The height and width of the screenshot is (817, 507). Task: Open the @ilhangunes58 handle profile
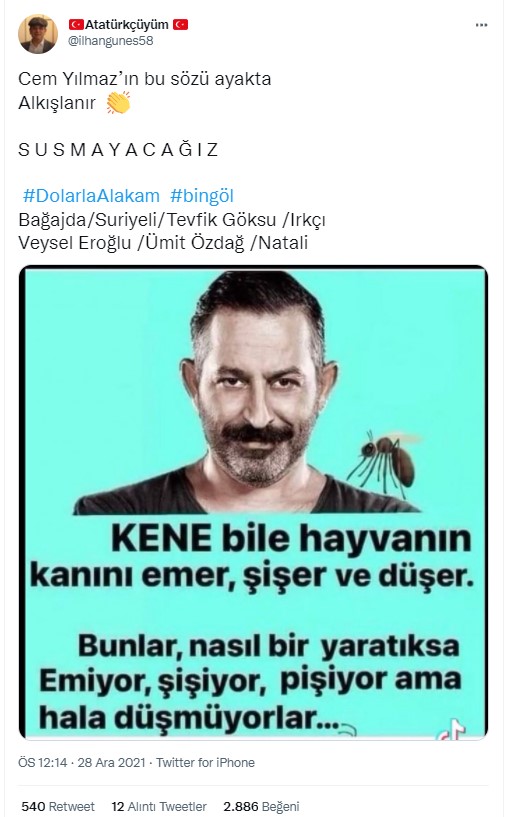click(x=110, y=41)
